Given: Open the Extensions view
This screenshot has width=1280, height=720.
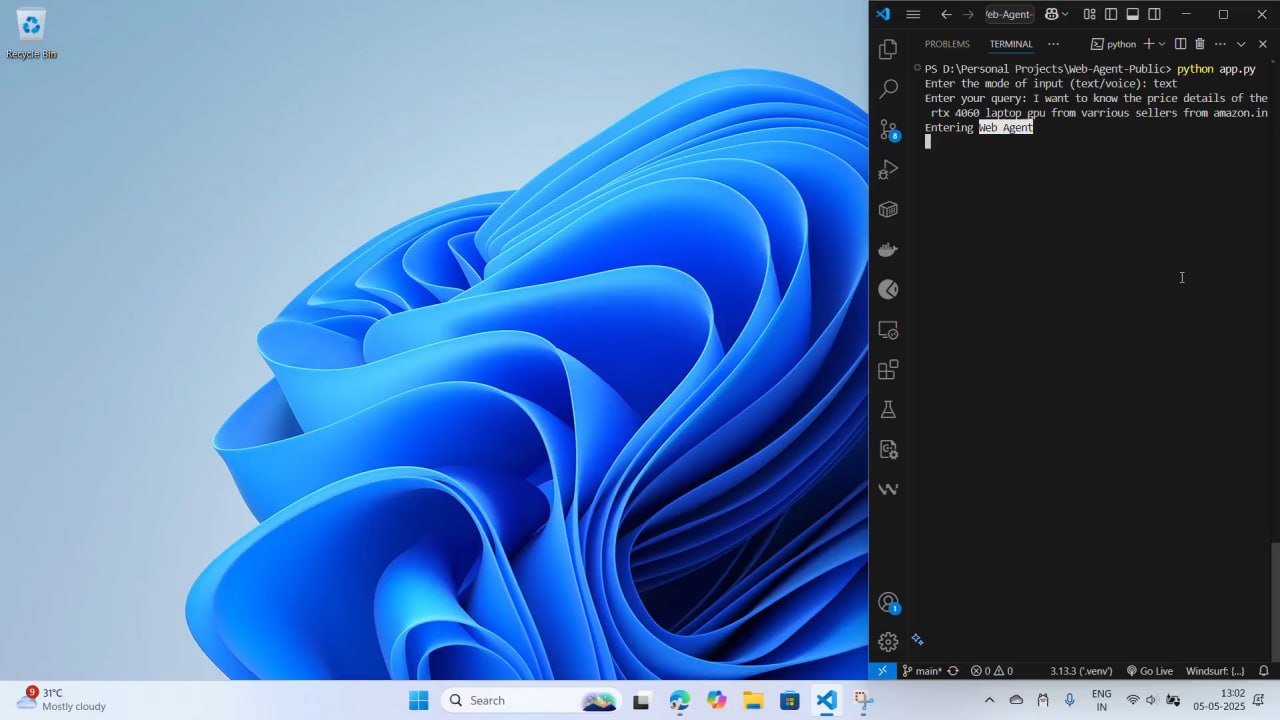Looking at the screenshot, I should pyautogui.click(x=887, y=370).
